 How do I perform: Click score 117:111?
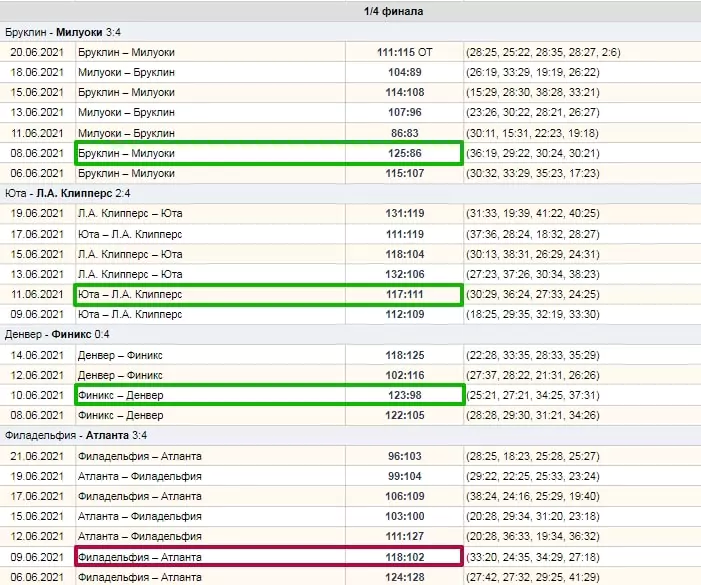tap(405, 295)
